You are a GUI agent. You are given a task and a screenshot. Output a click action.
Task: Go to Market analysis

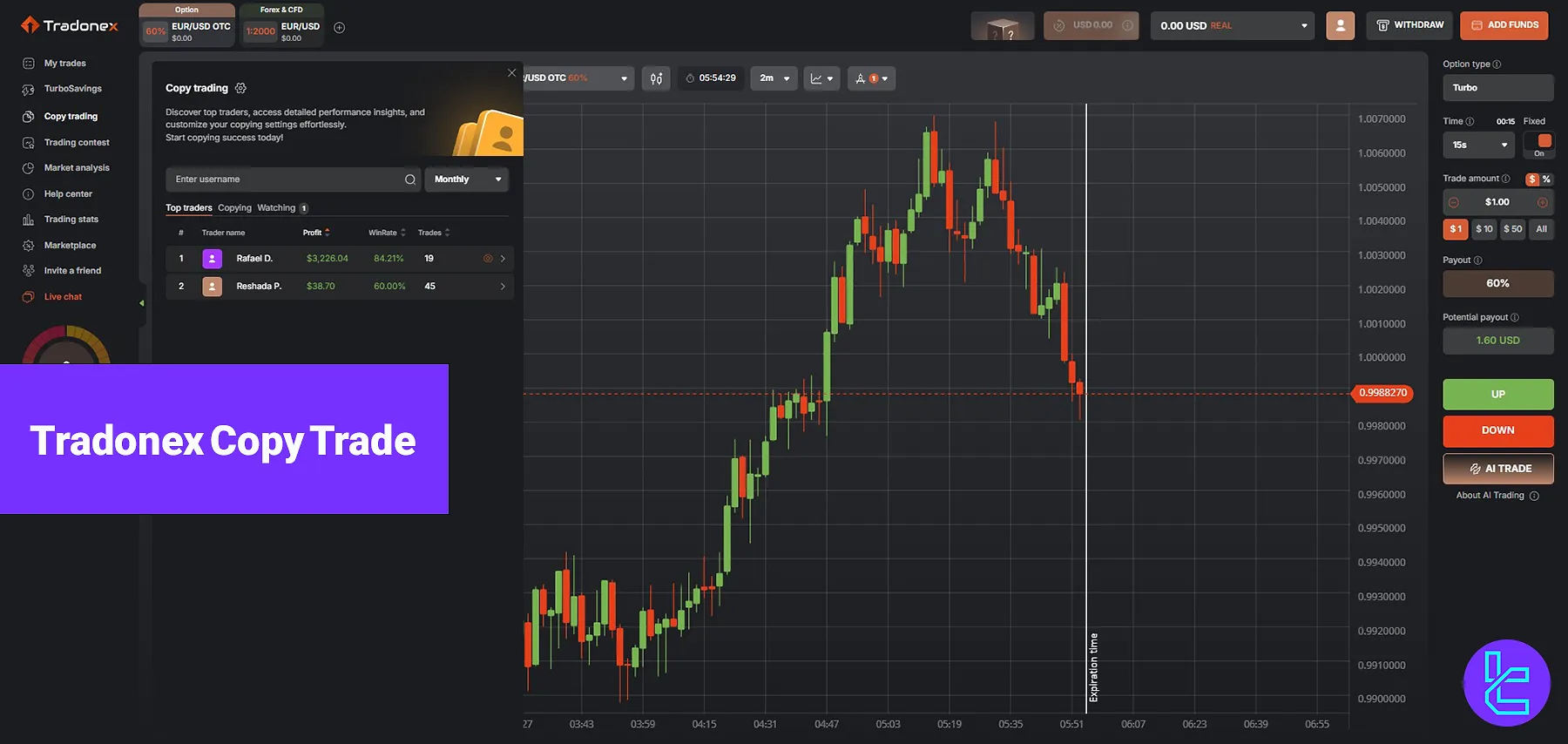click(x=77, y=167)
